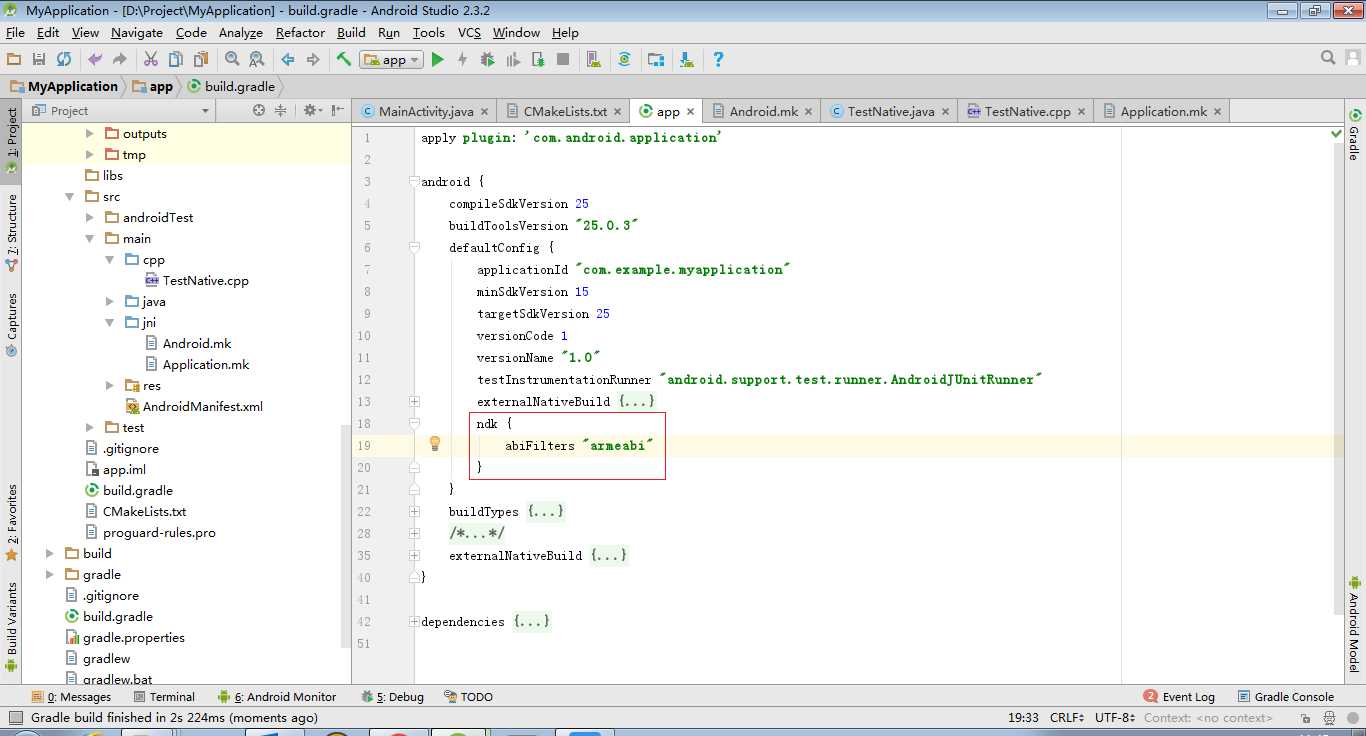This screenshot has width=1366, height=736.
Task: Open the Gradle Console button
Action: [x=1286, y=697]
